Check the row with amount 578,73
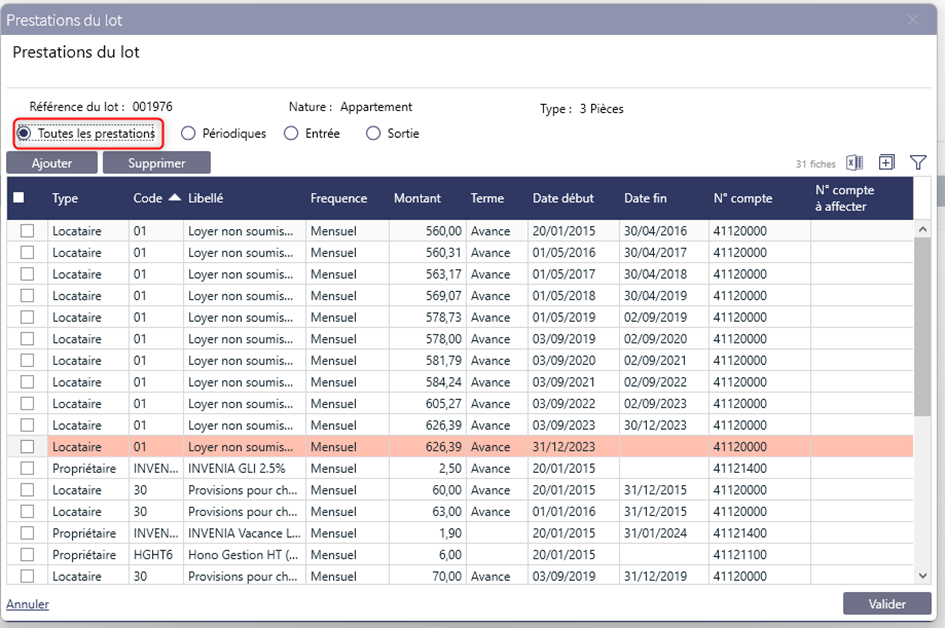 point(27,318)
